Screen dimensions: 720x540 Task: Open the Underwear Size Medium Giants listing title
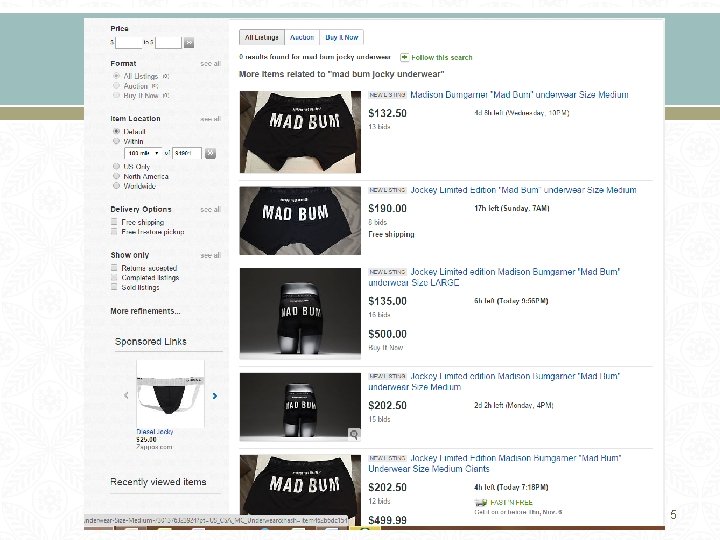click(x=495, y=463)
